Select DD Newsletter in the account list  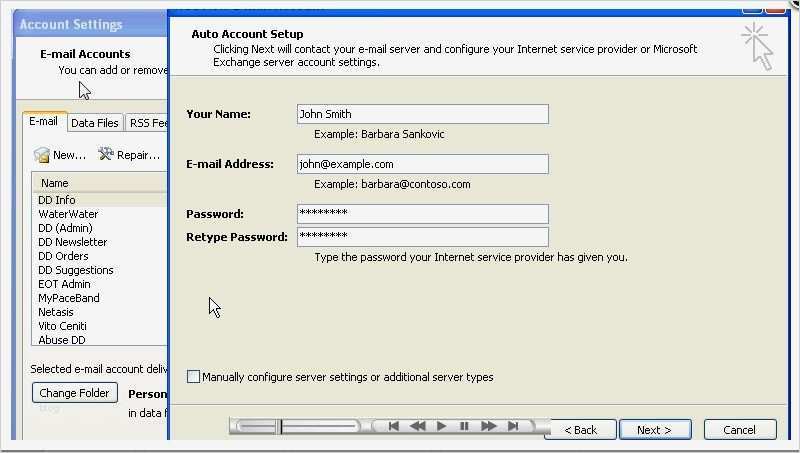pyautogui.click(x=73, y=242)
